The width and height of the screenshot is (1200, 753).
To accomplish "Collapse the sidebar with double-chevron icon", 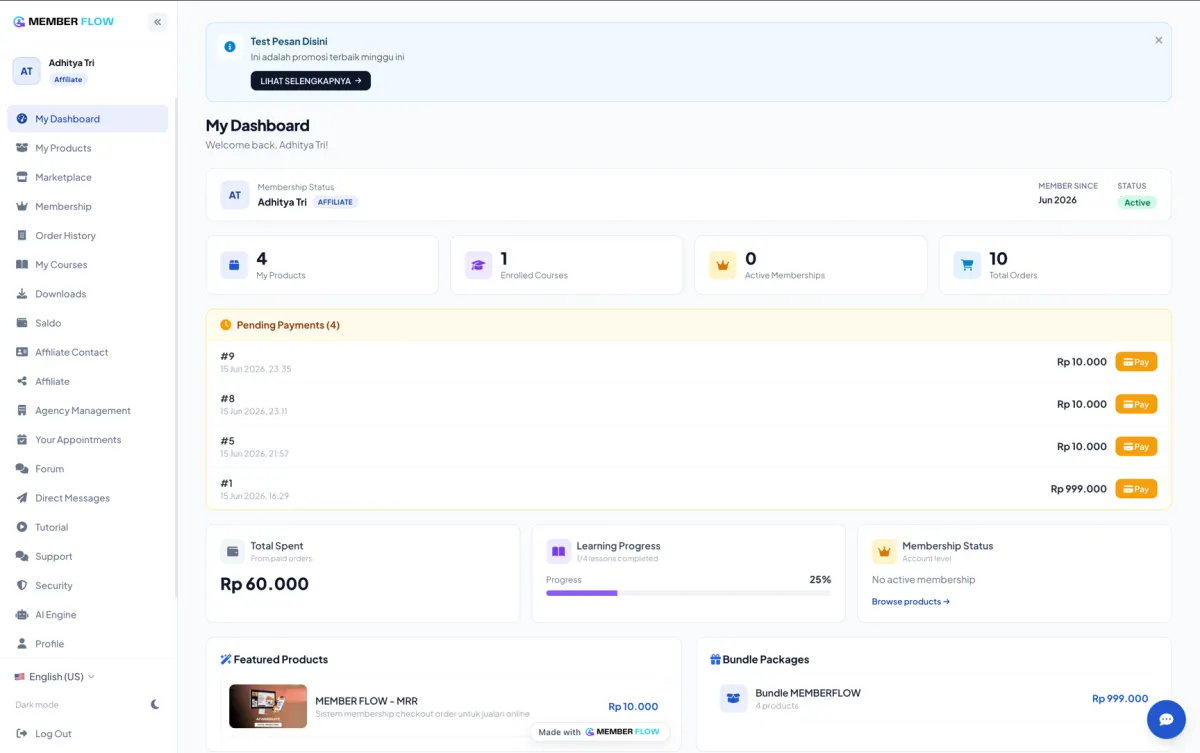I will point(157,22).
